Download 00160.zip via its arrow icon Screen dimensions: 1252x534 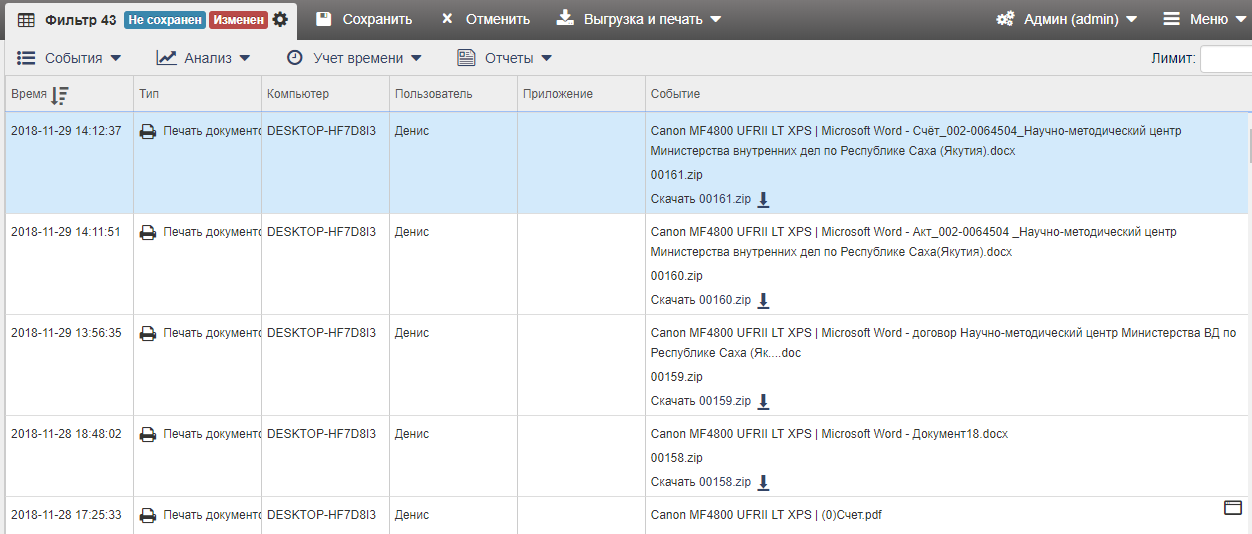coord(763,300)
